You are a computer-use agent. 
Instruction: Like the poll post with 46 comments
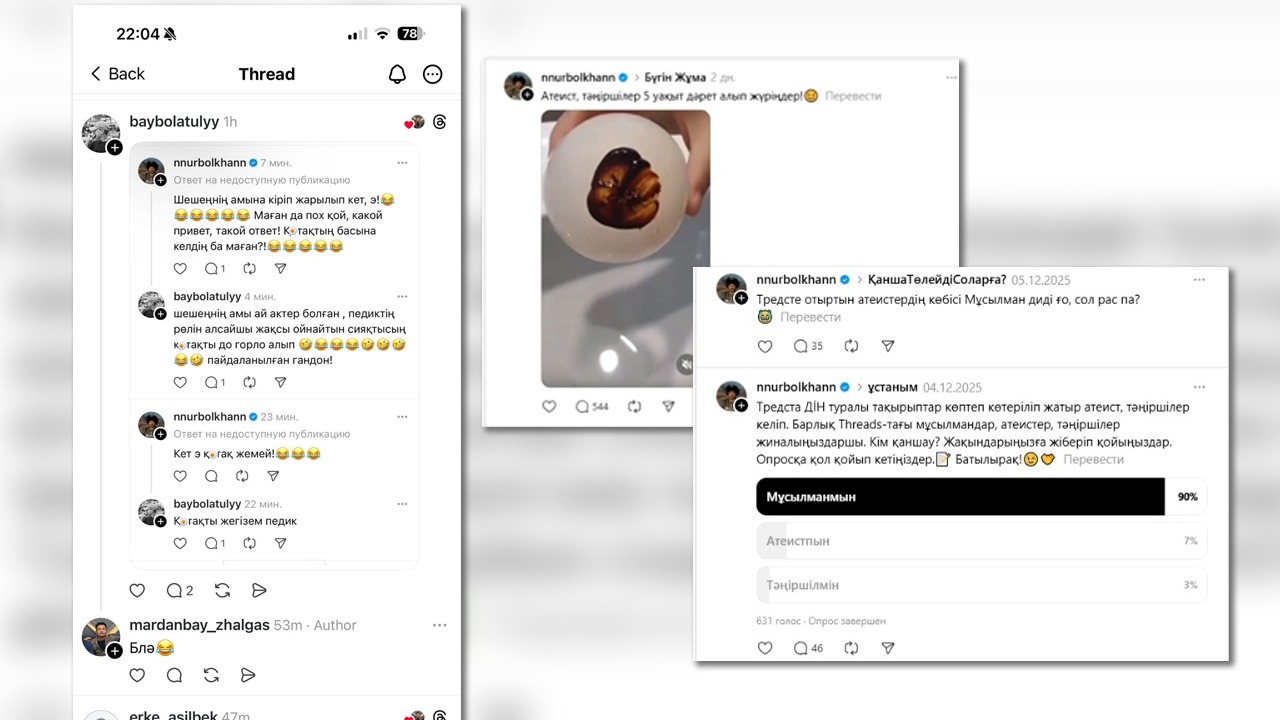[x=765, y=648]
